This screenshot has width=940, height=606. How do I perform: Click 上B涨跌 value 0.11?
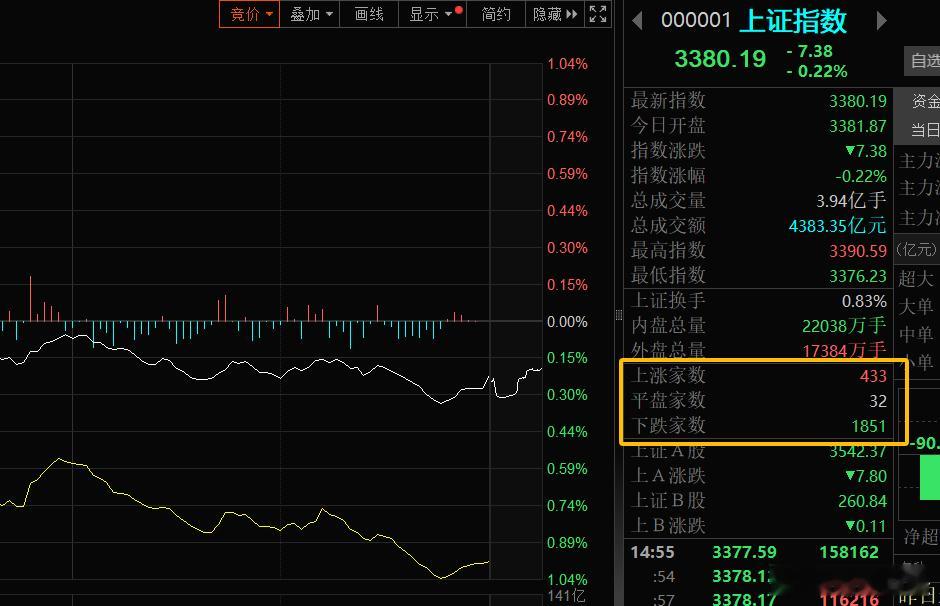(x=866, y=526)
